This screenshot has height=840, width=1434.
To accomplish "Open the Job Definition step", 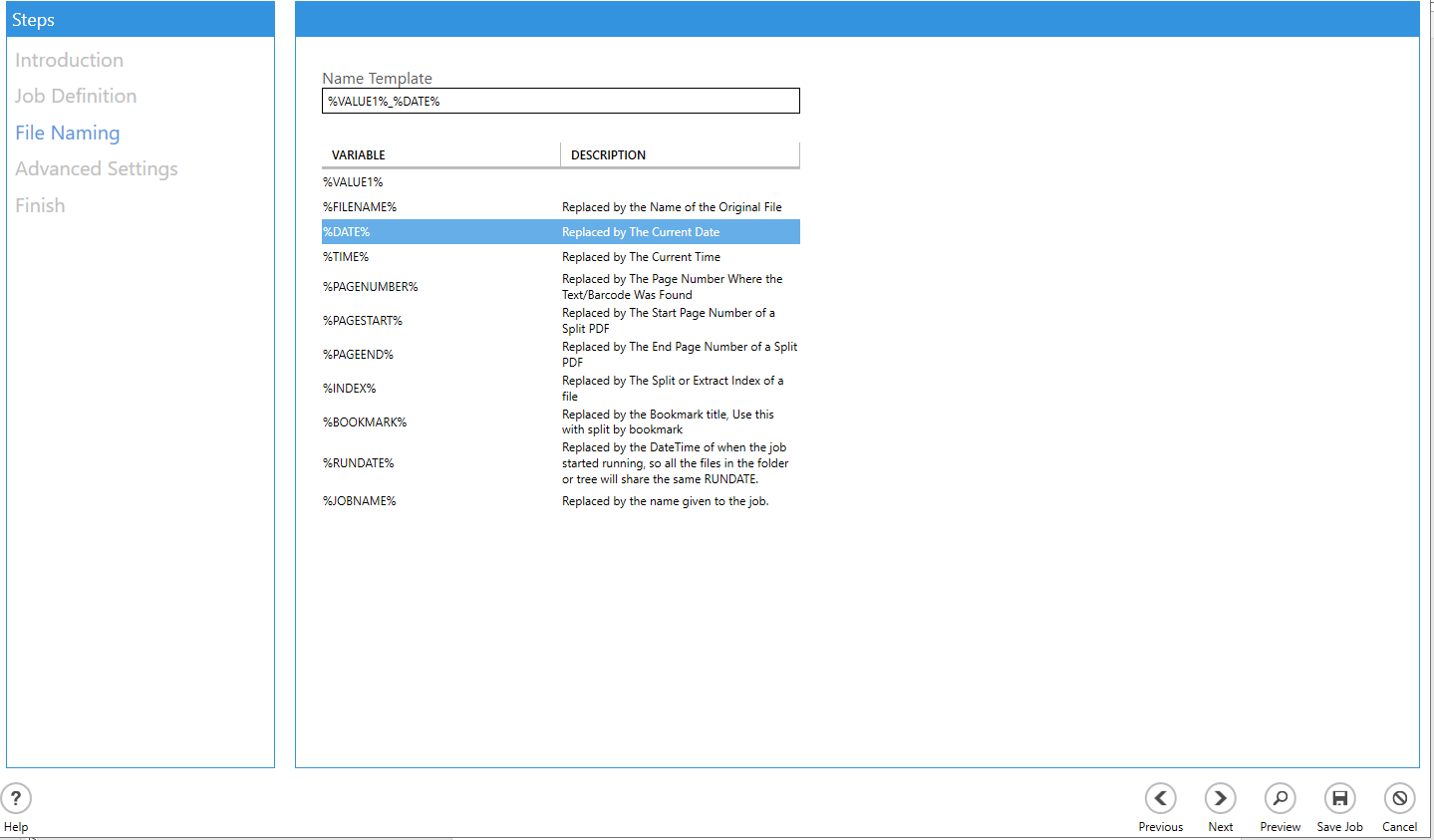I will [76, 96].
